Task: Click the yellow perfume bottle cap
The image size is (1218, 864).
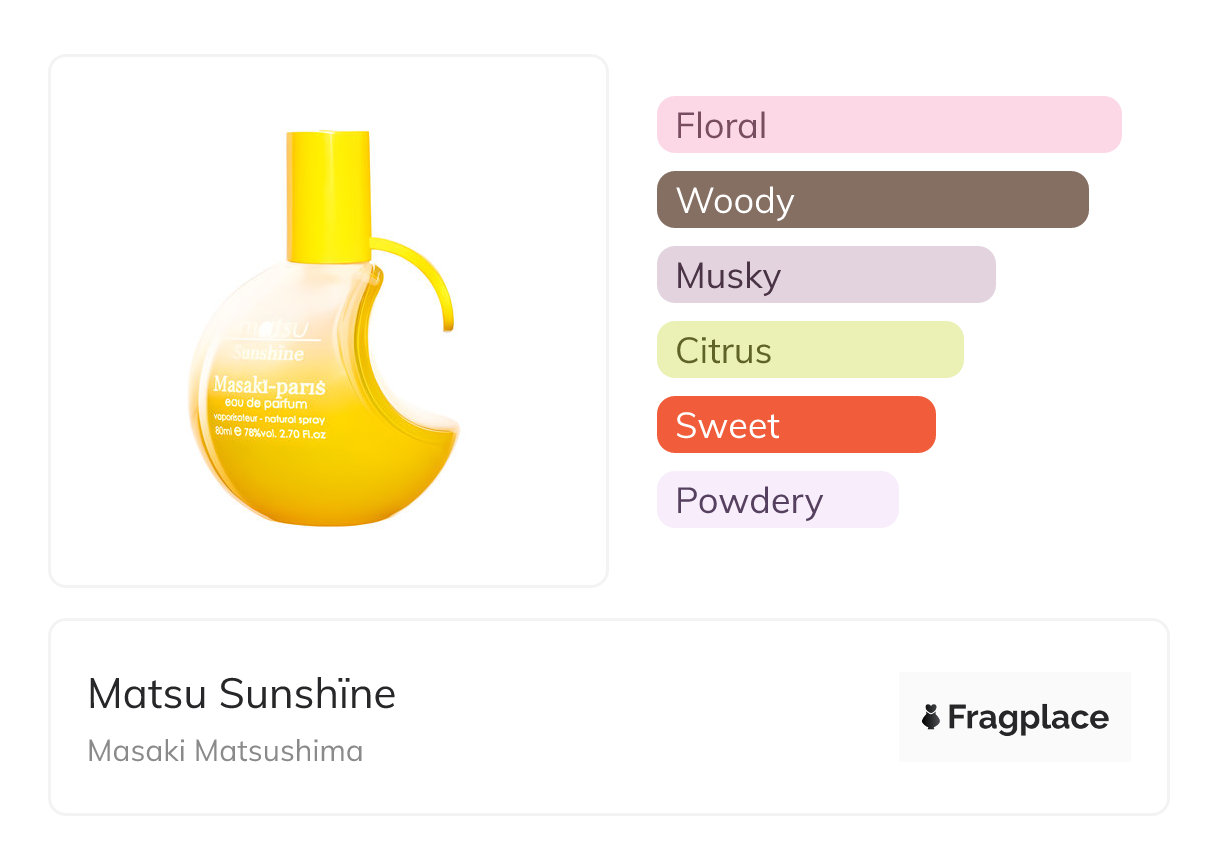Action: pyautogui.click(x=329, y=190)
